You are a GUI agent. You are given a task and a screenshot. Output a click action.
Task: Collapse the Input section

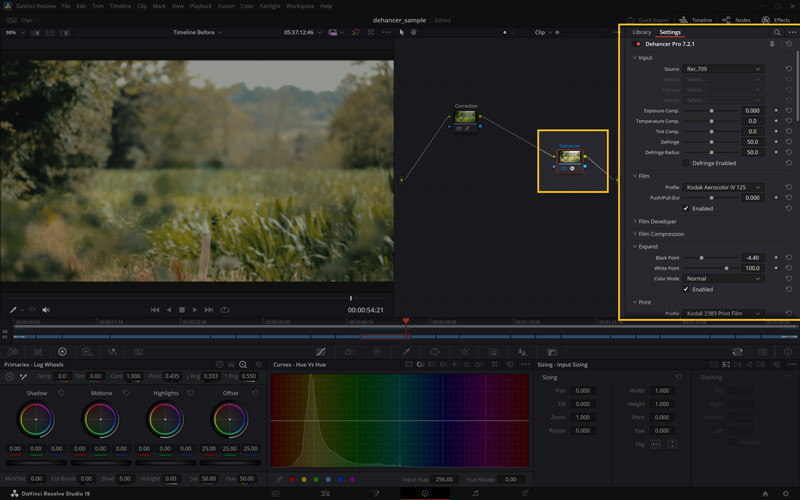click(x=642, y=58)
